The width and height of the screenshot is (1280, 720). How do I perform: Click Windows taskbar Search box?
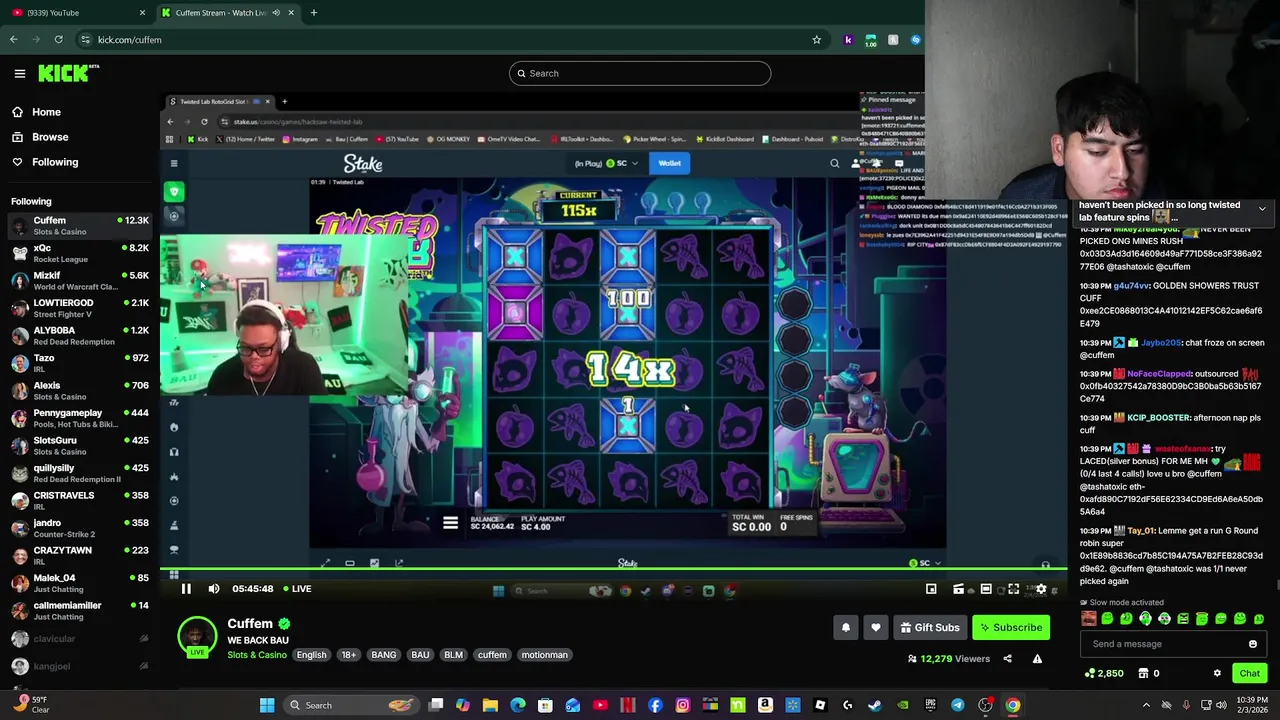350,706
